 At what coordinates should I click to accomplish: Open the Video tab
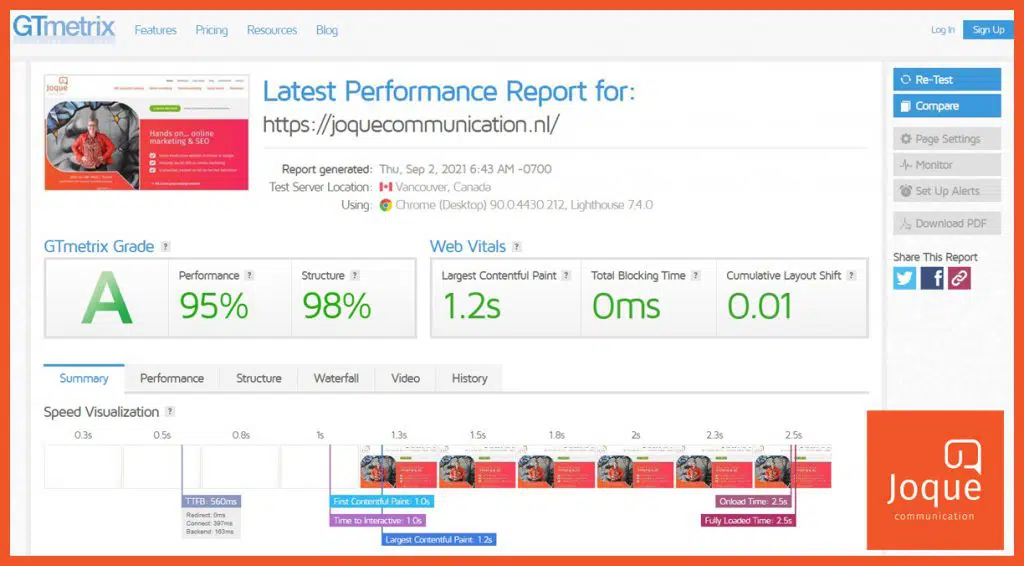(x=406, y=378)
